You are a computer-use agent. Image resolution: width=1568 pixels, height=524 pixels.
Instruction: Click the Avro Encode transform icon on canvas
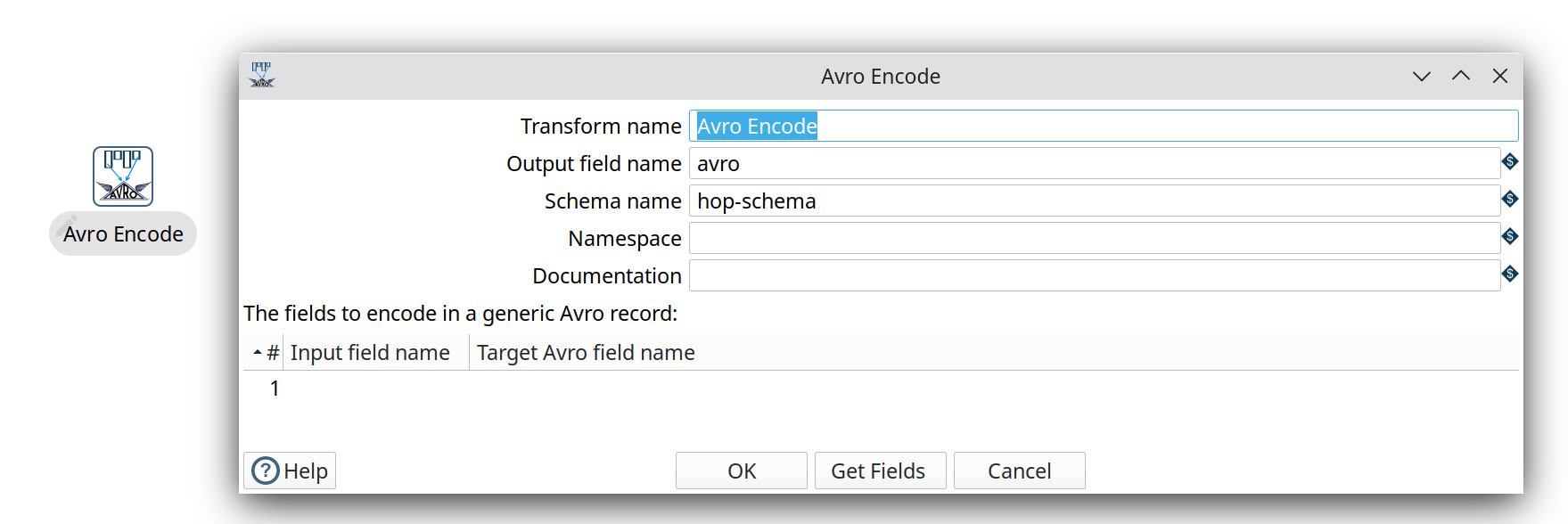click(x=123, y=176)
